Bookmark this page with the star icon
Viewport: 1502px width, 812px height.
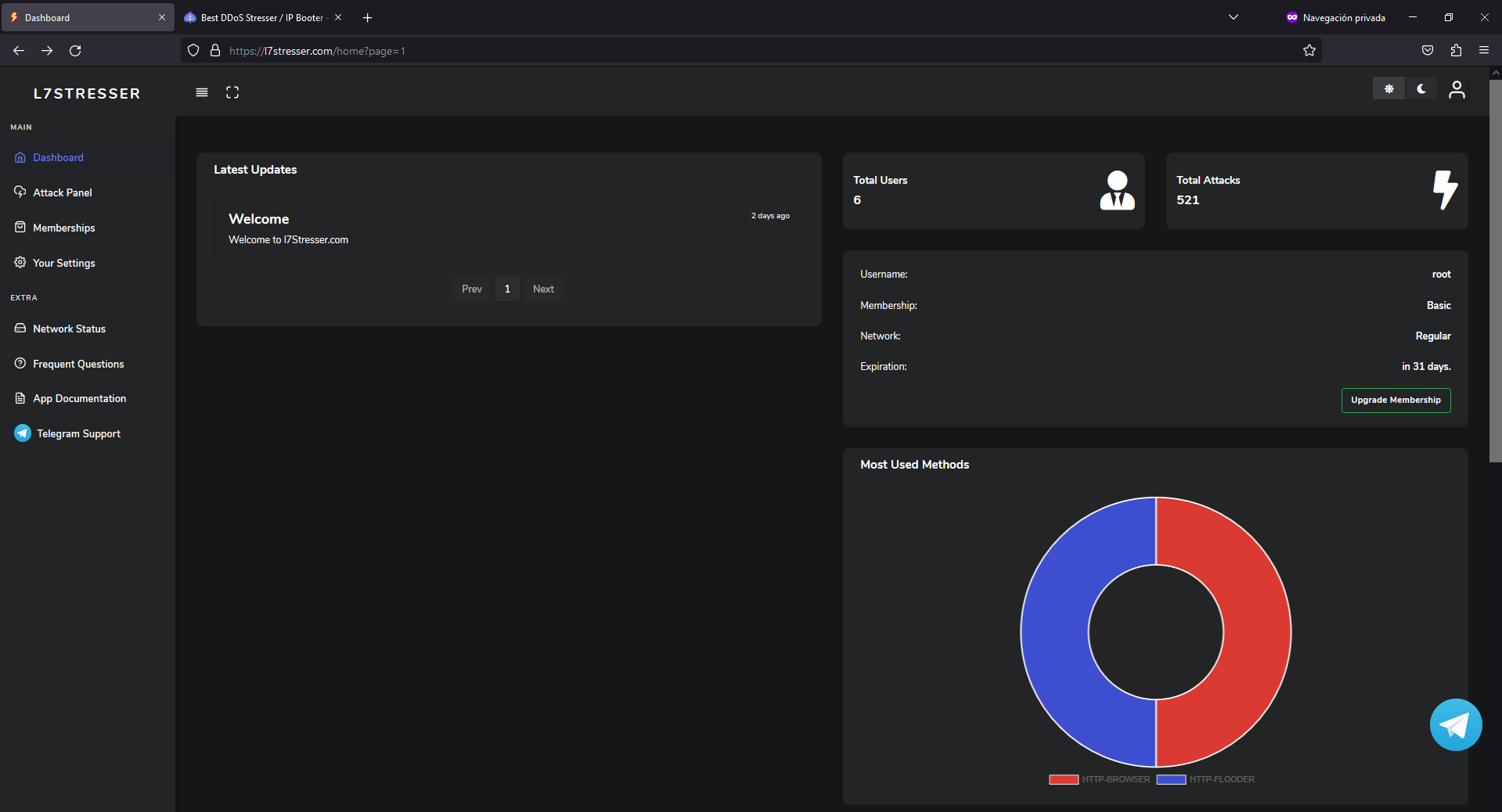coord(1309,51)
